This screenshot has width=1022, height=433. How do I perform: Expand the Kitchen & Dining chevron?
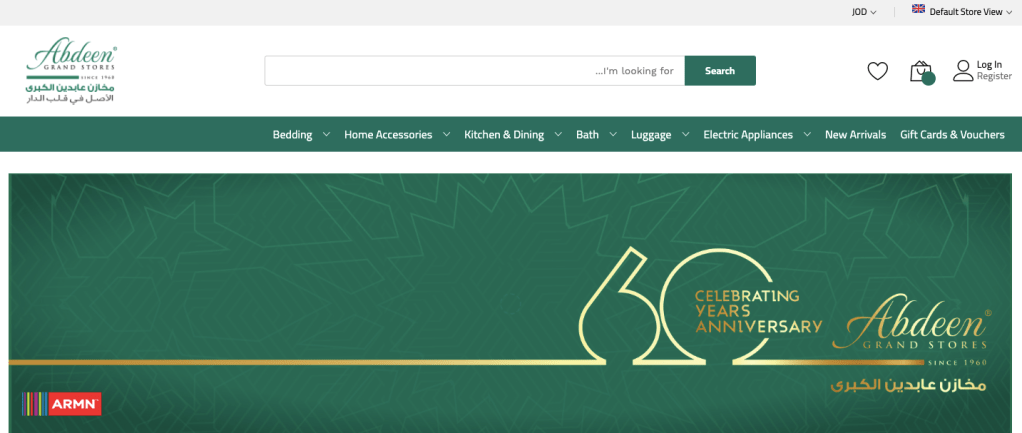point(558,135)
